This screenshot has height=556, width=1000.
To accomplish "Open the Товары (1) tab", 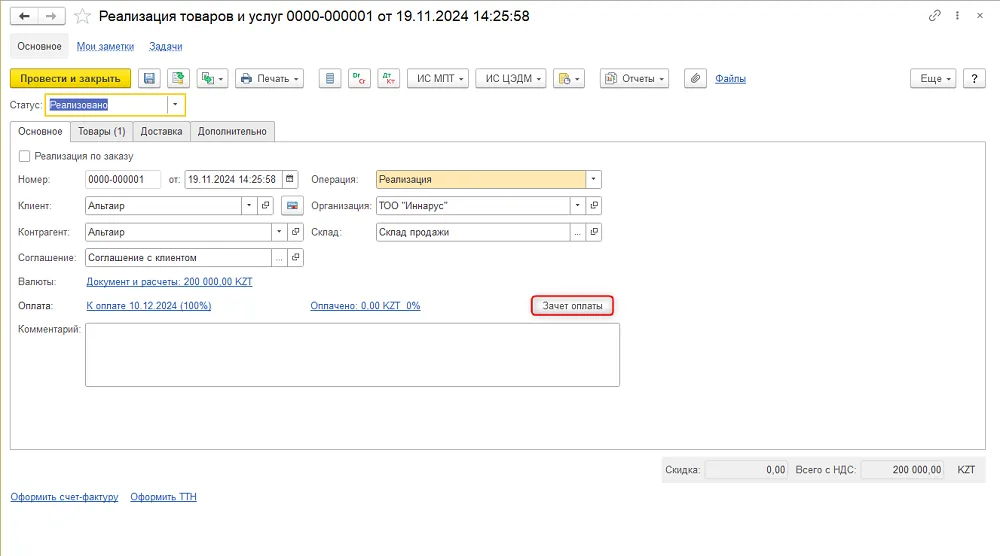I will coord(101,131).
